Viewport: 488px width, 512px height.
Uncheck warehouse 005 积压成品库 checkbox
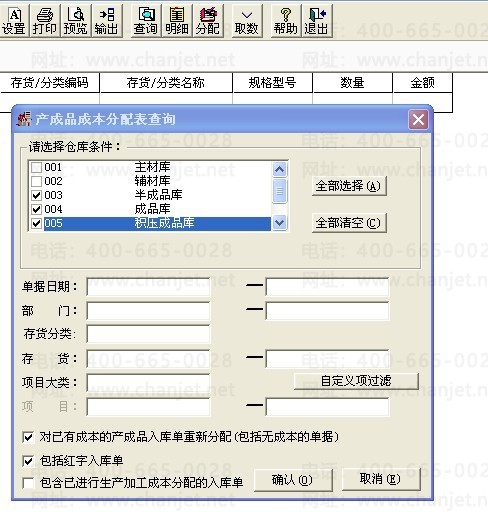[36, 223]
